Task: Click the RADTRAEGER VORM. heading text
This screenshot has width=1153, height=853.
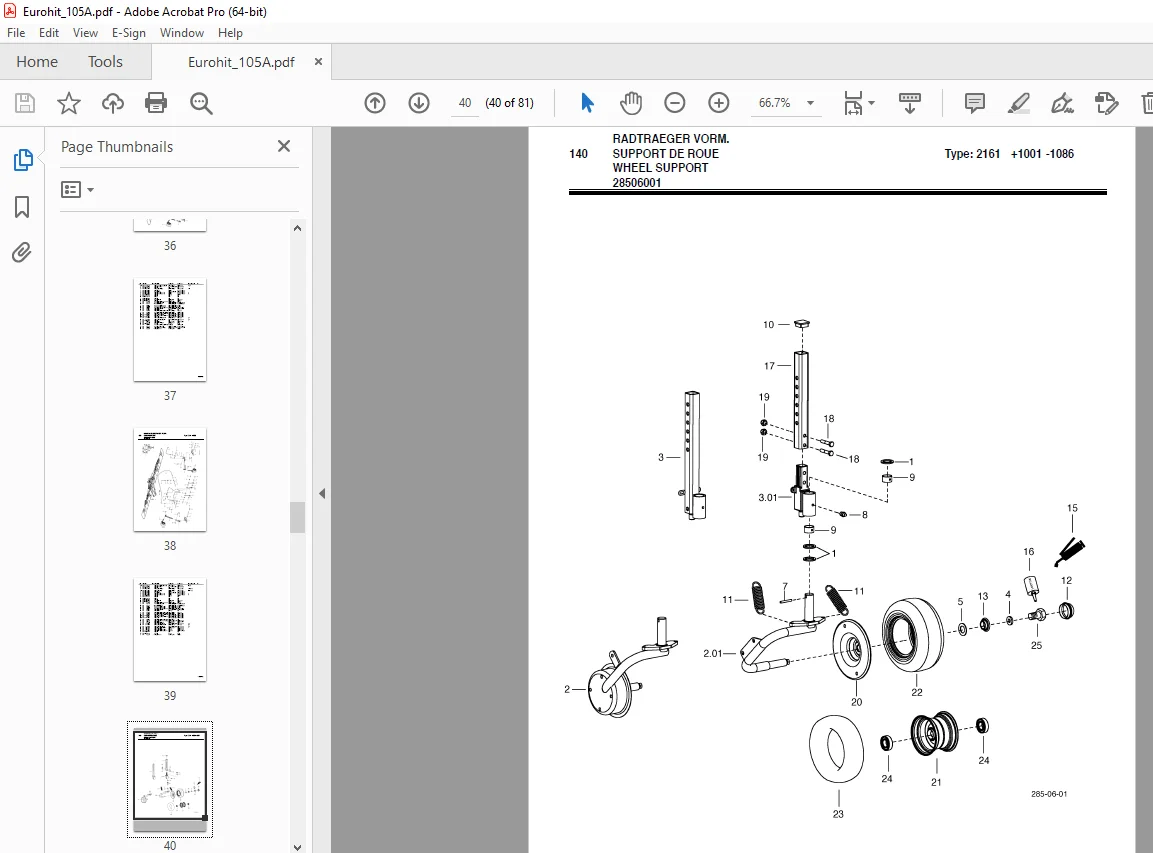Action: [671, 138]
